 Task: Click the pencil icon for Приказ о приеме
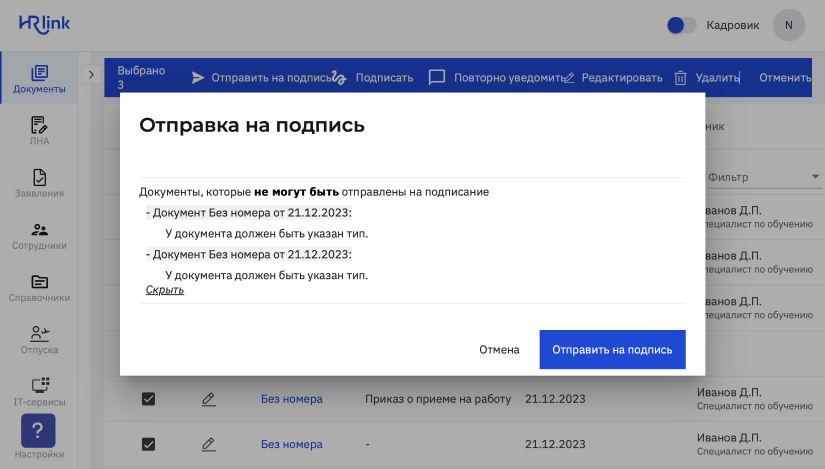coord(208,399)
